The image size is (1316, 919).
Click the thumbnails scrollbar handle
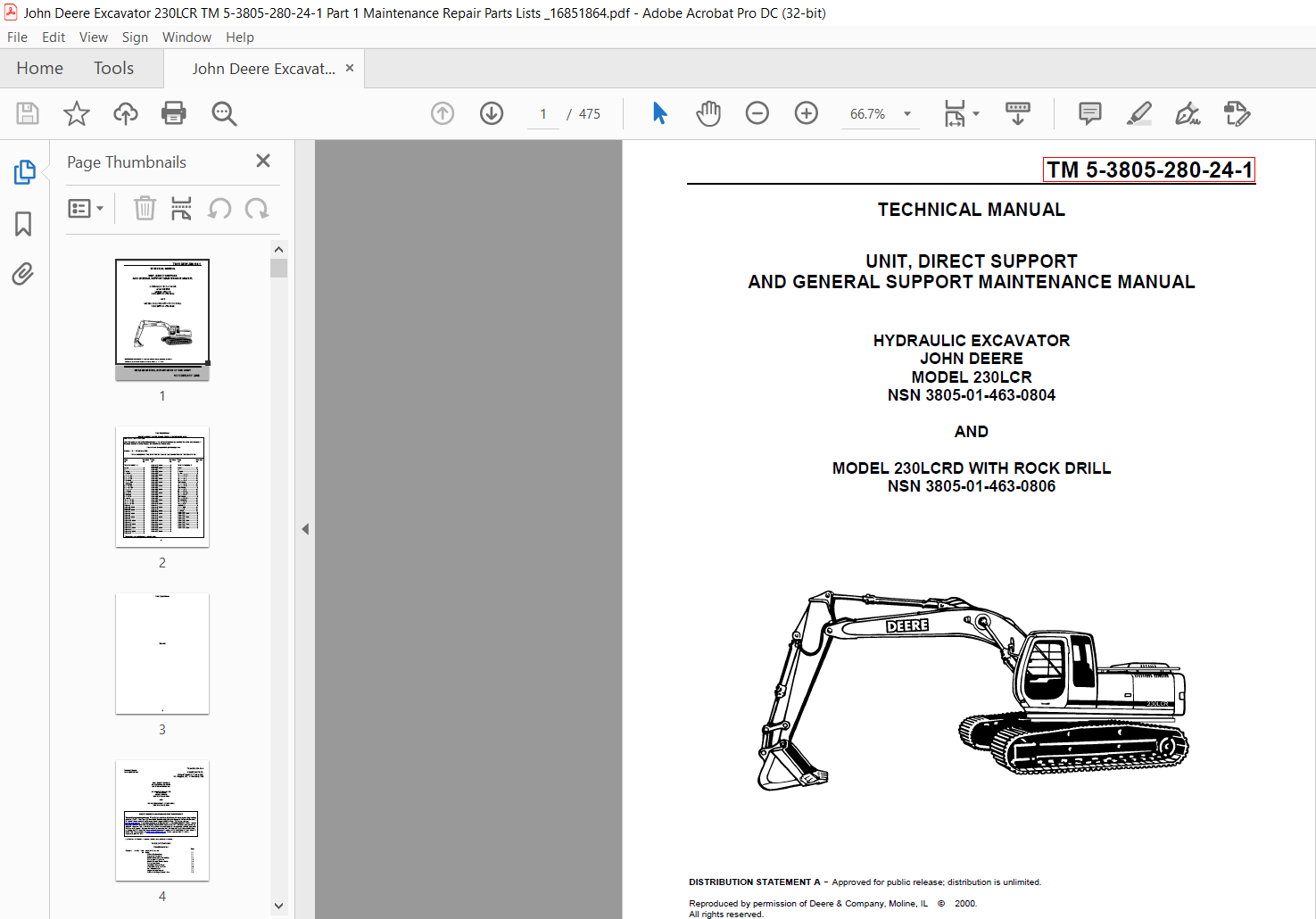pyautogui.click(x=278, y=268)
